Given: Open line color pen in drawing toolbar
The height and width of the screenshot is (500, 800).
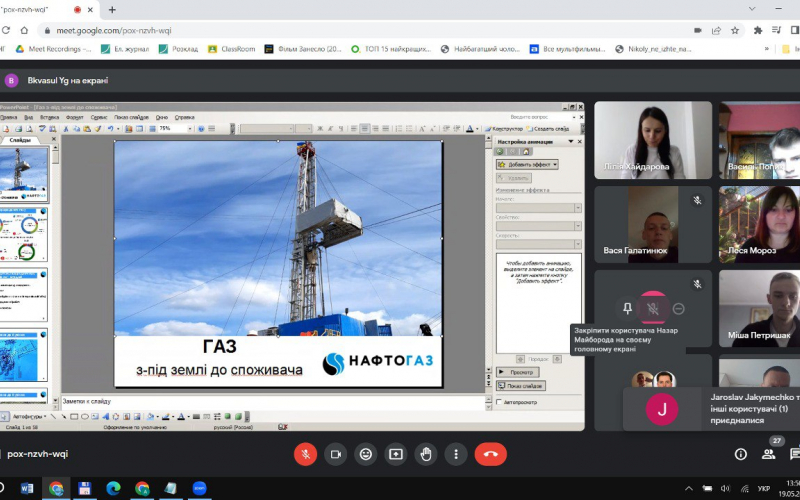Looking at the screenshot, I should point(166,417).
